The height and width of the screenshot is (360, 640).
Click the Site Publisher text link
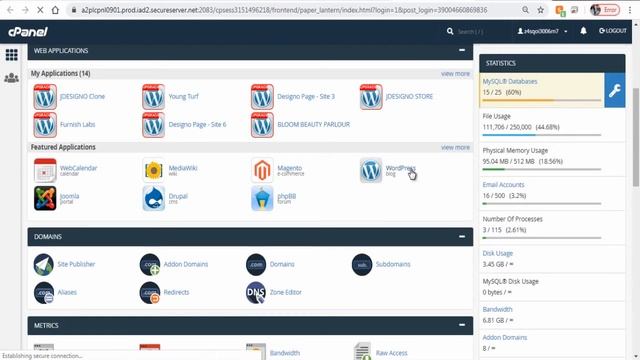click(76, 264)
